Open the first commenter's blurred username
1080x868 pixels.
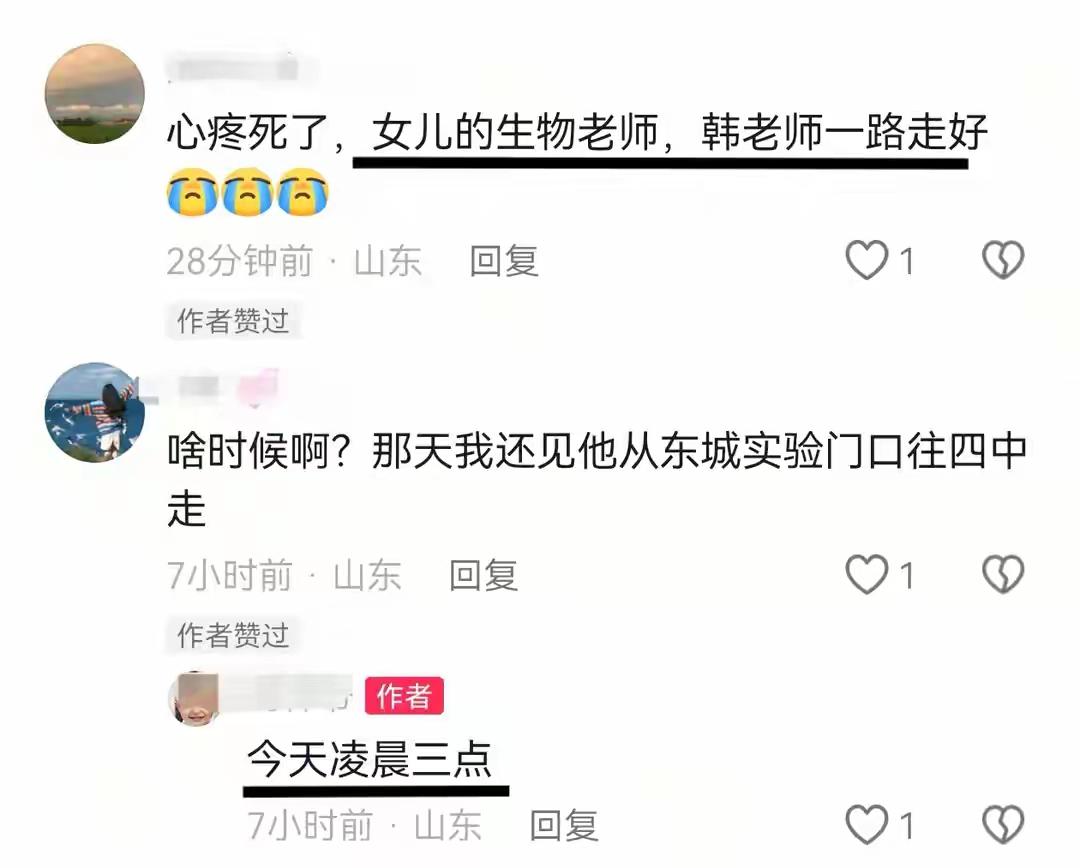pos(234,70)
